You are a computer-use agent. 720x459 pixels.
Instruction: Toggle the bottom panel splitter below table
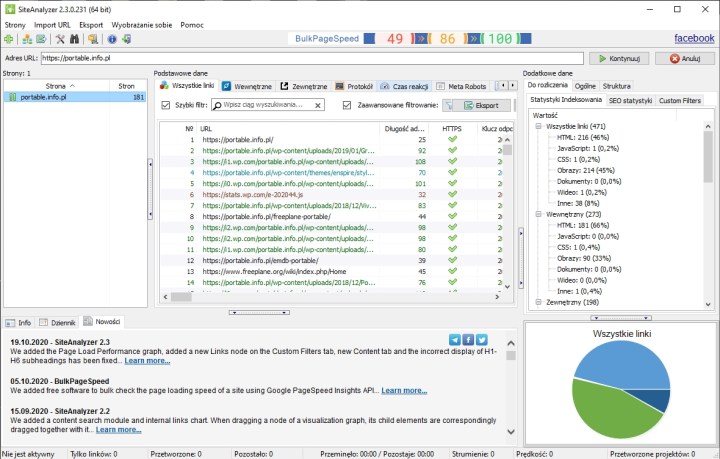pyautogui.click(x=259, y=313)
